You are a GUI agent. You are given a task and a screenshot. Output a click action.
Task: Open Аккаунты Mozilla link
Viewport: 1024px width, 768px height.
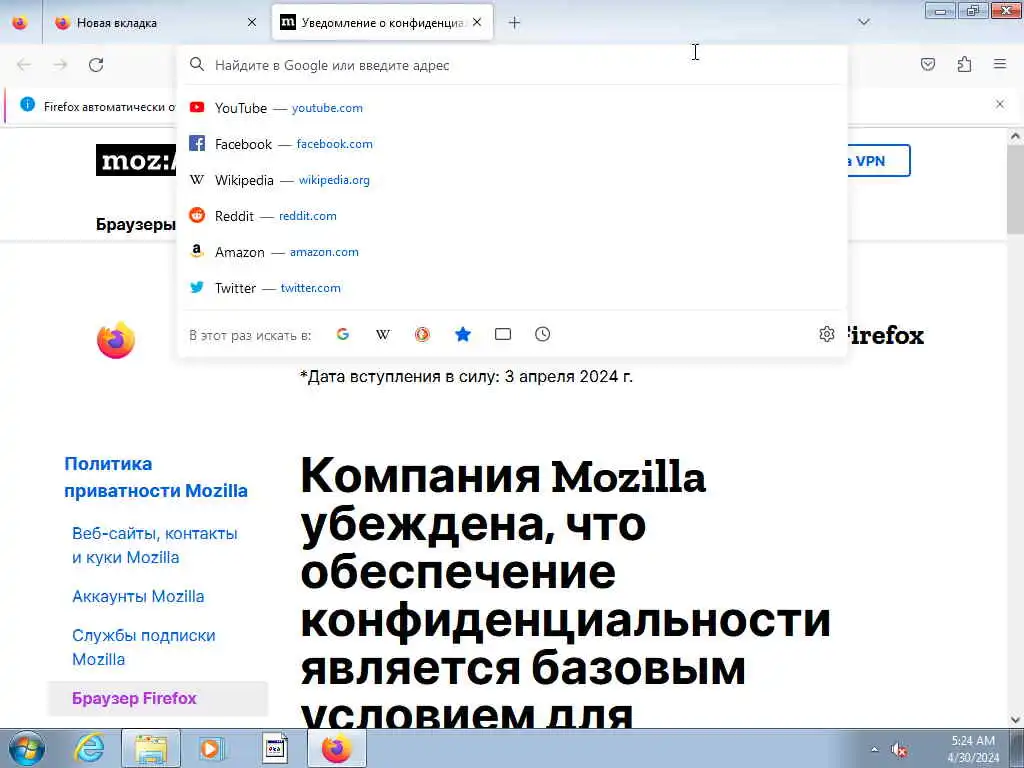(138, 596)
